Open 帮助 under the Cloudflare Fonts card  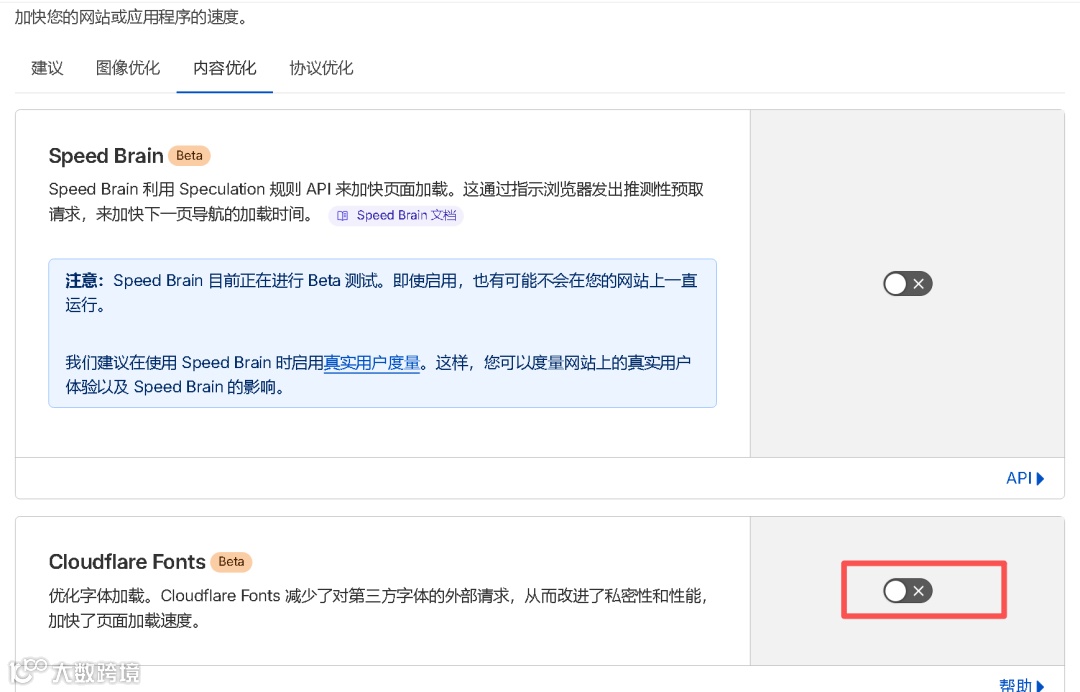1022,684
